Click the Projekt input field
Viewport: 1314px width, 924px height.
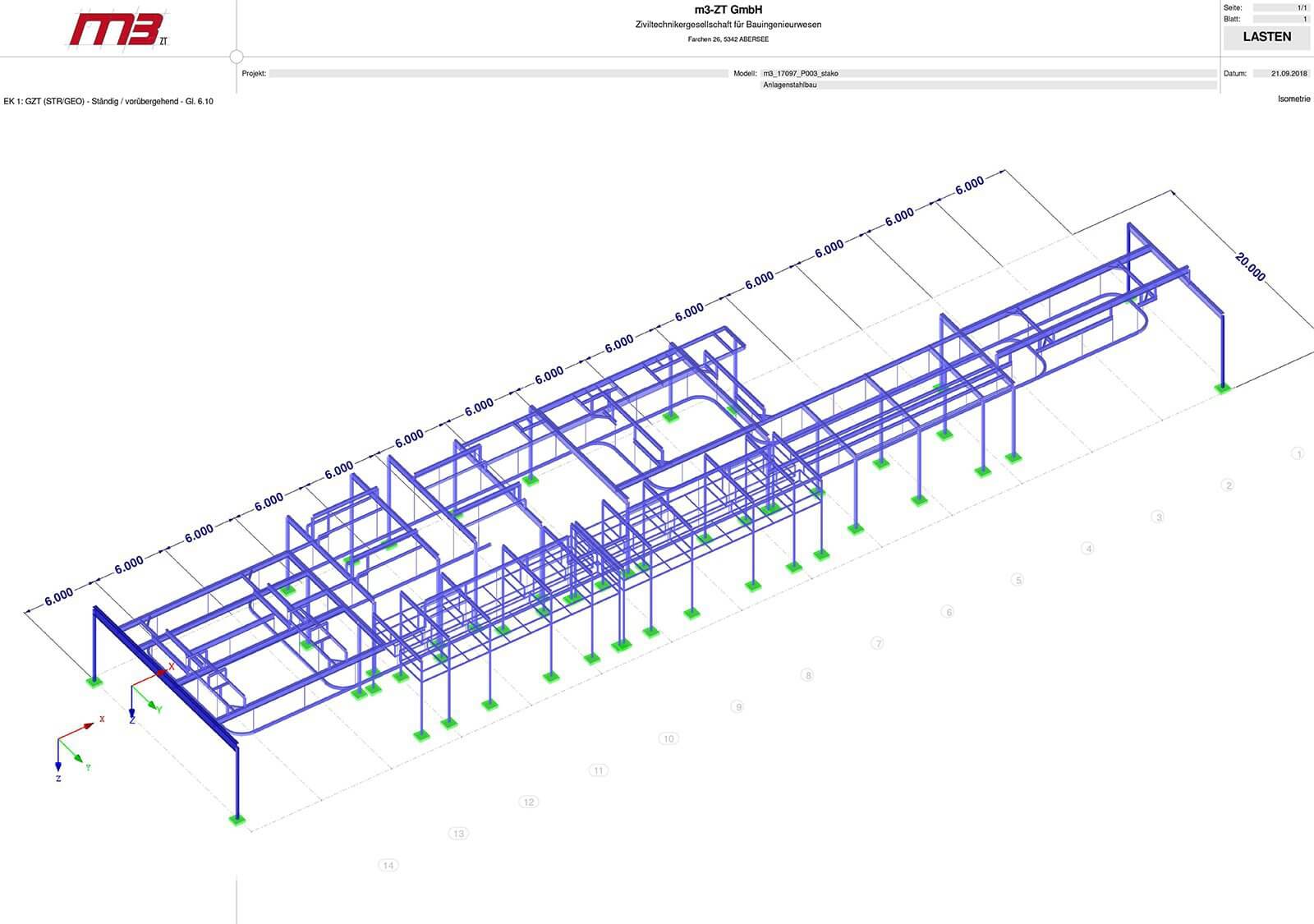click(x=498, y=73)
